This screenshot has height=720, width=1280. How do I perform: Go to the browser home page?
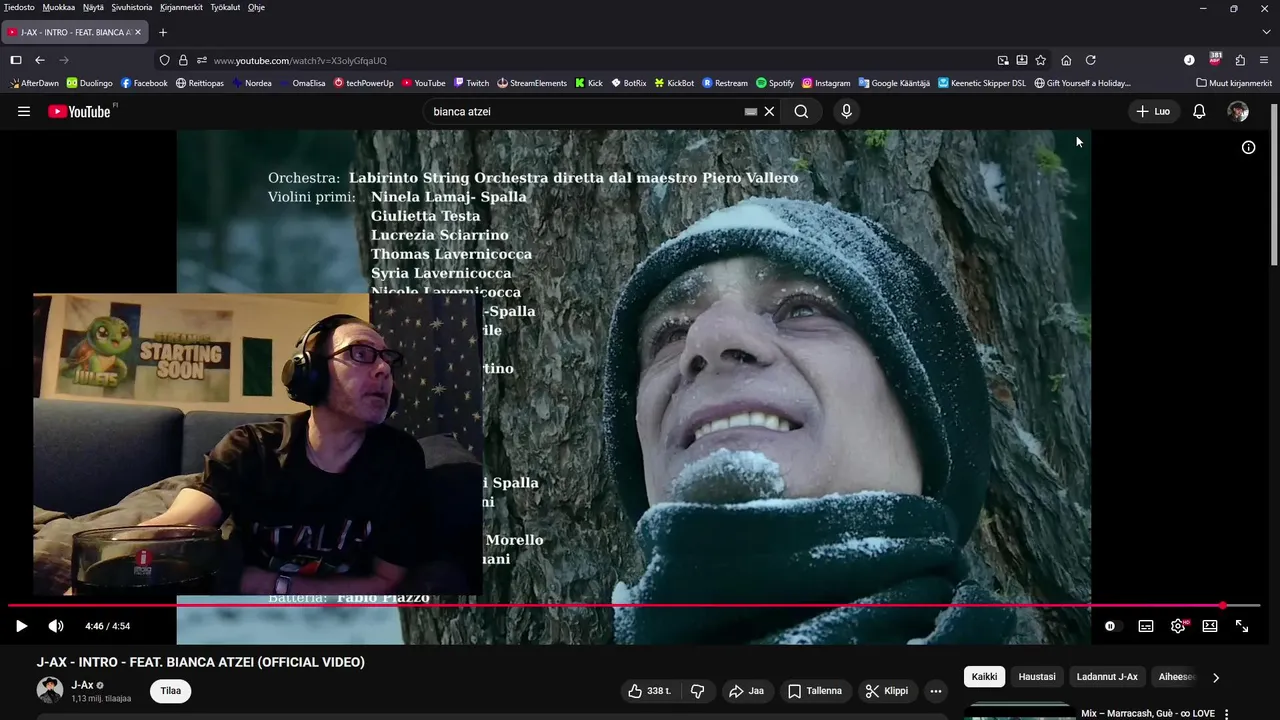(1066, 60)
